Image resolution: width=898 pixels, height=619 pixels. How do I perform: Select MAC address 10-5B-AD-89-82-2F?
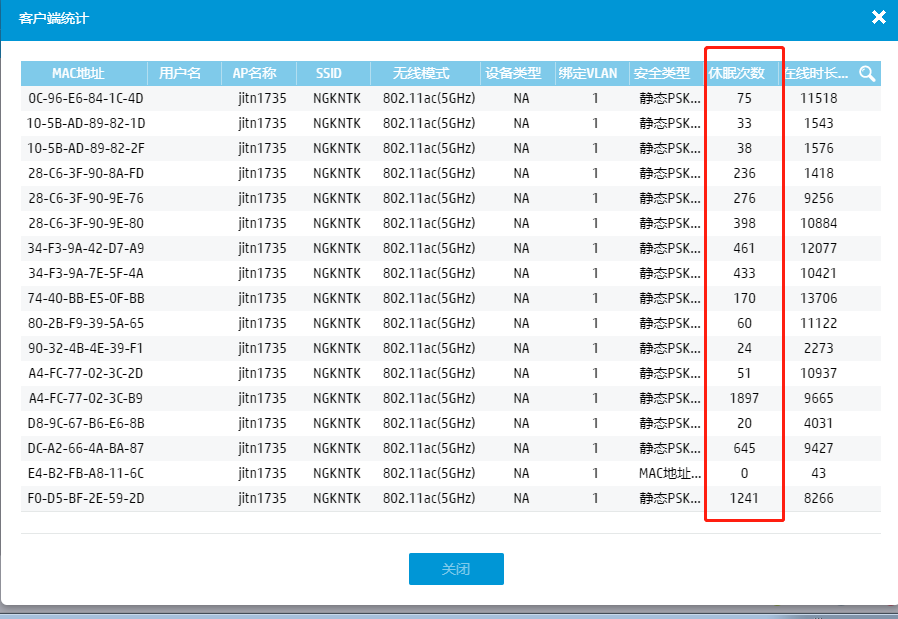point(86,148)
